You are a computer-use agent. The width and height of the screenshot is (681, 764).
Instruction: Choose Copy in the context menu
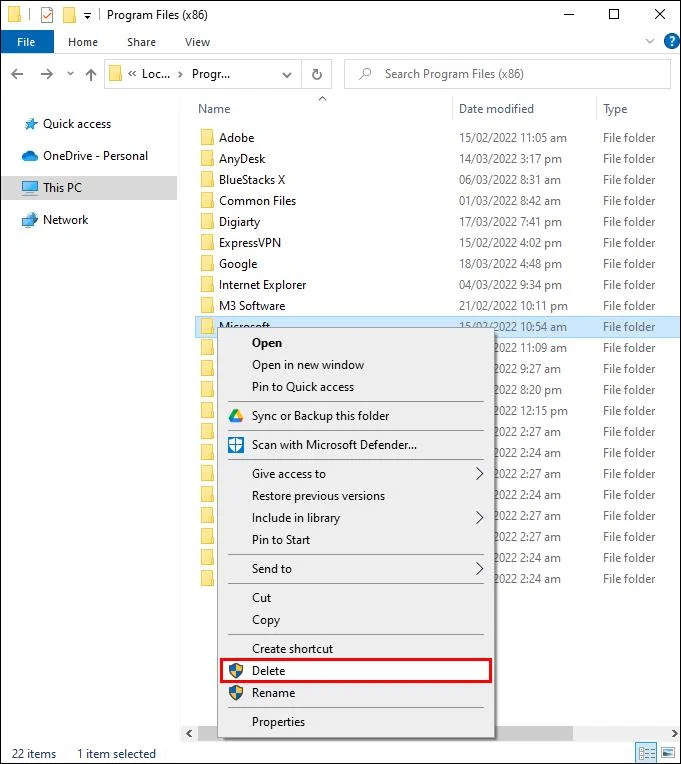(x=356, y=620)
